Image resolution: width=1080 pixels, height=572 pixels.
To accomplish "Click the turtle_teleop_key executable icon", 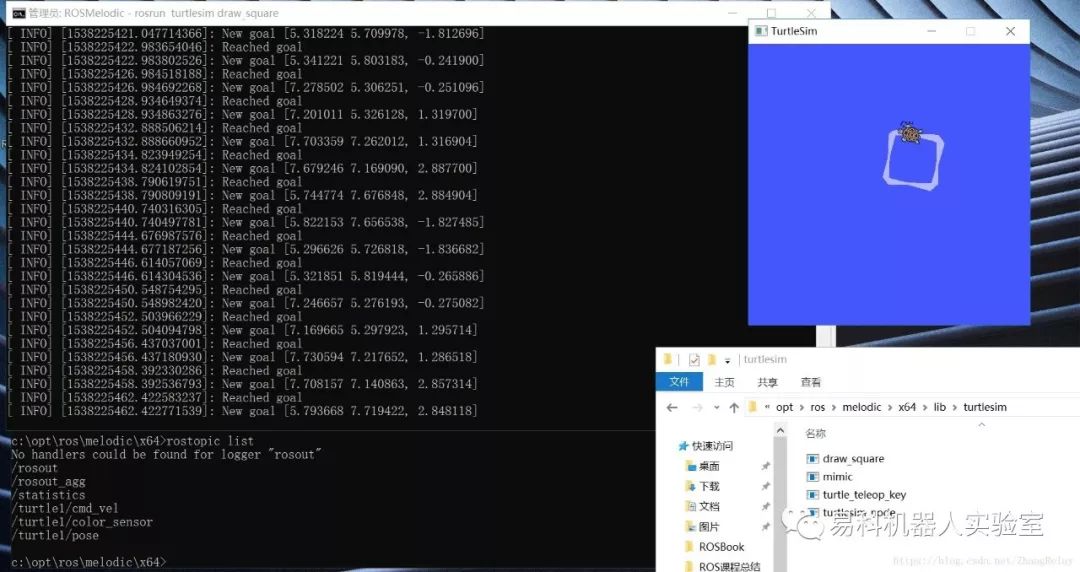I will pos(813,495).
